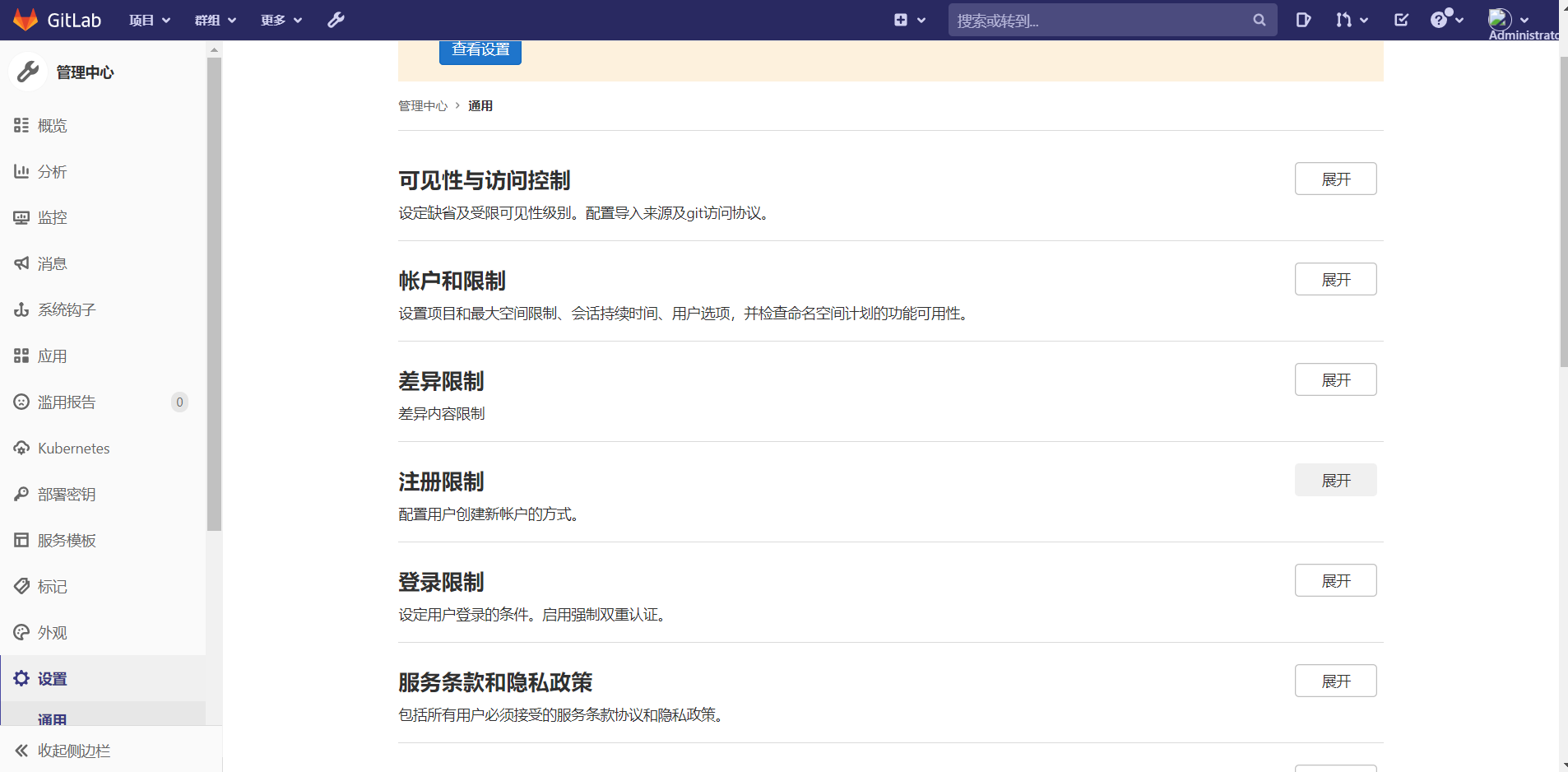Open 滥用报告 in the sidebar
1568x772 pixels.
tap(103, 402)
